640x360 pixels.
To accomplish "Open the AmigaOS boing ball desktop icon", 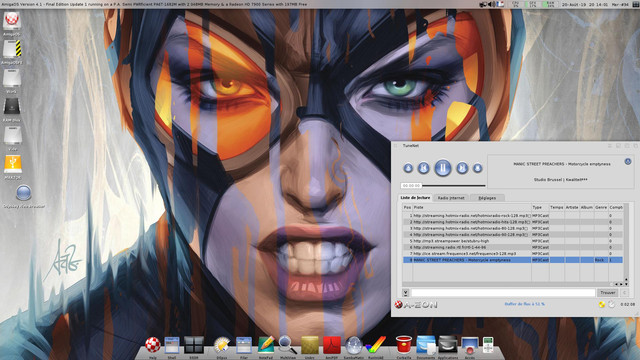I will (12, 20).
